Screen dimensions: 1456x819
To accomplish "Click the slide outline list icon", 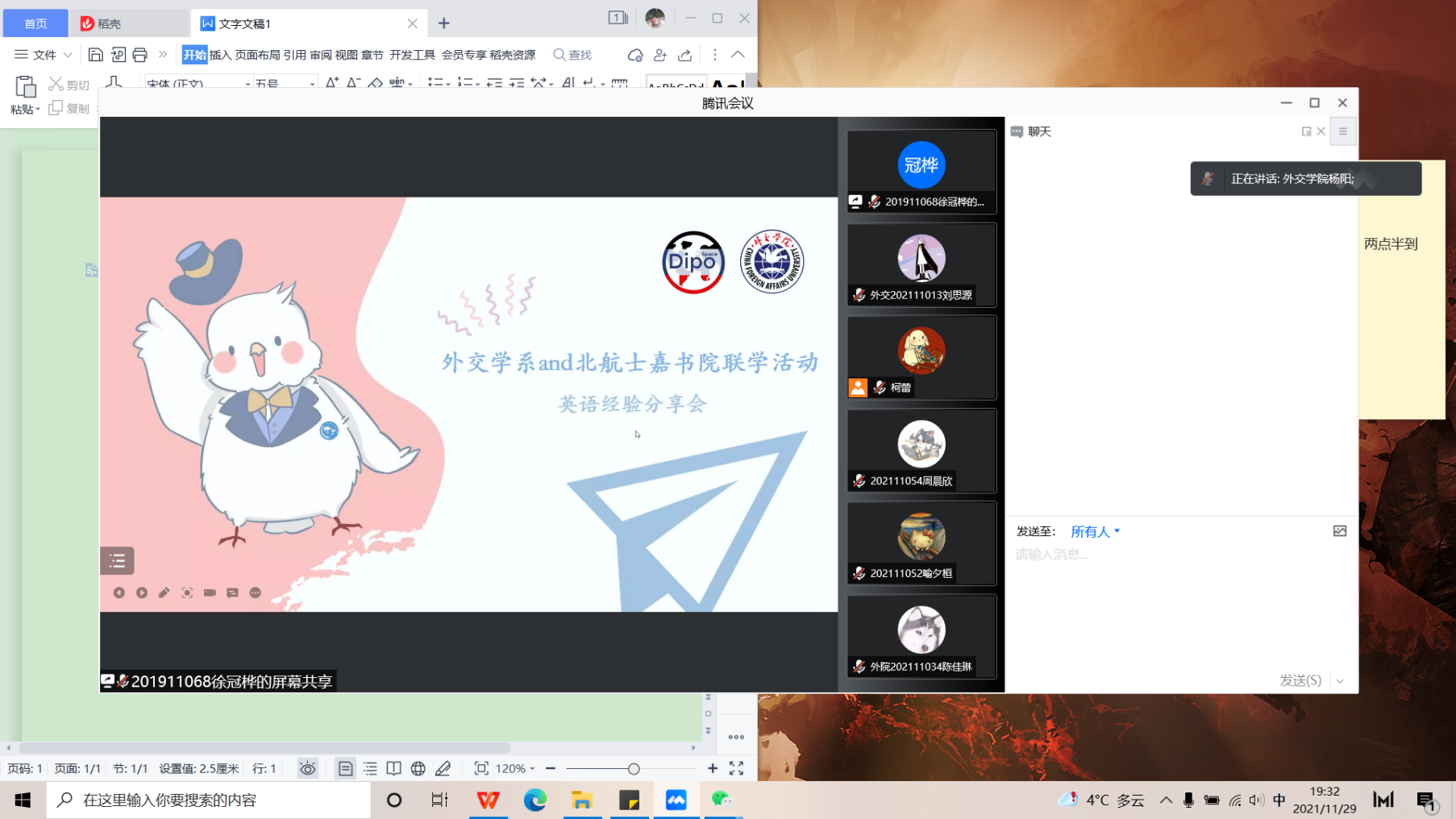I will click(x=117, y=560).
